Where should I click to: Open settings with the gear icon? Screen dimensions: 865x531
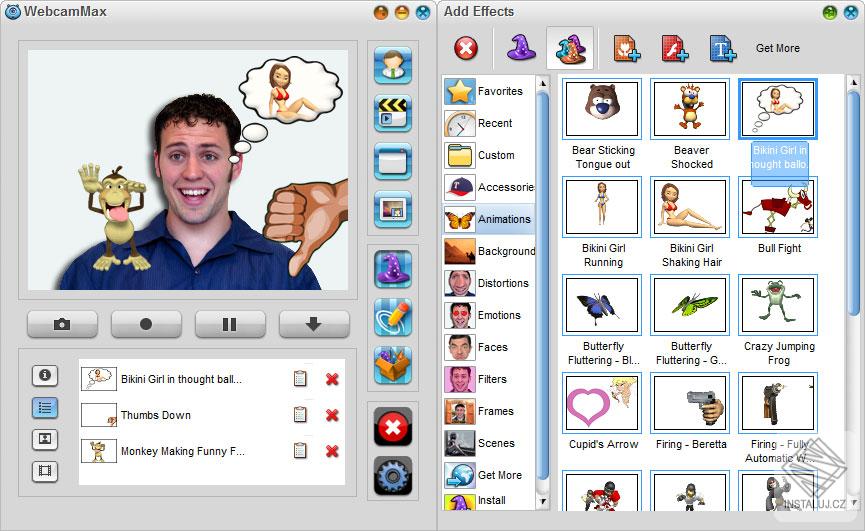coord(393,475)
